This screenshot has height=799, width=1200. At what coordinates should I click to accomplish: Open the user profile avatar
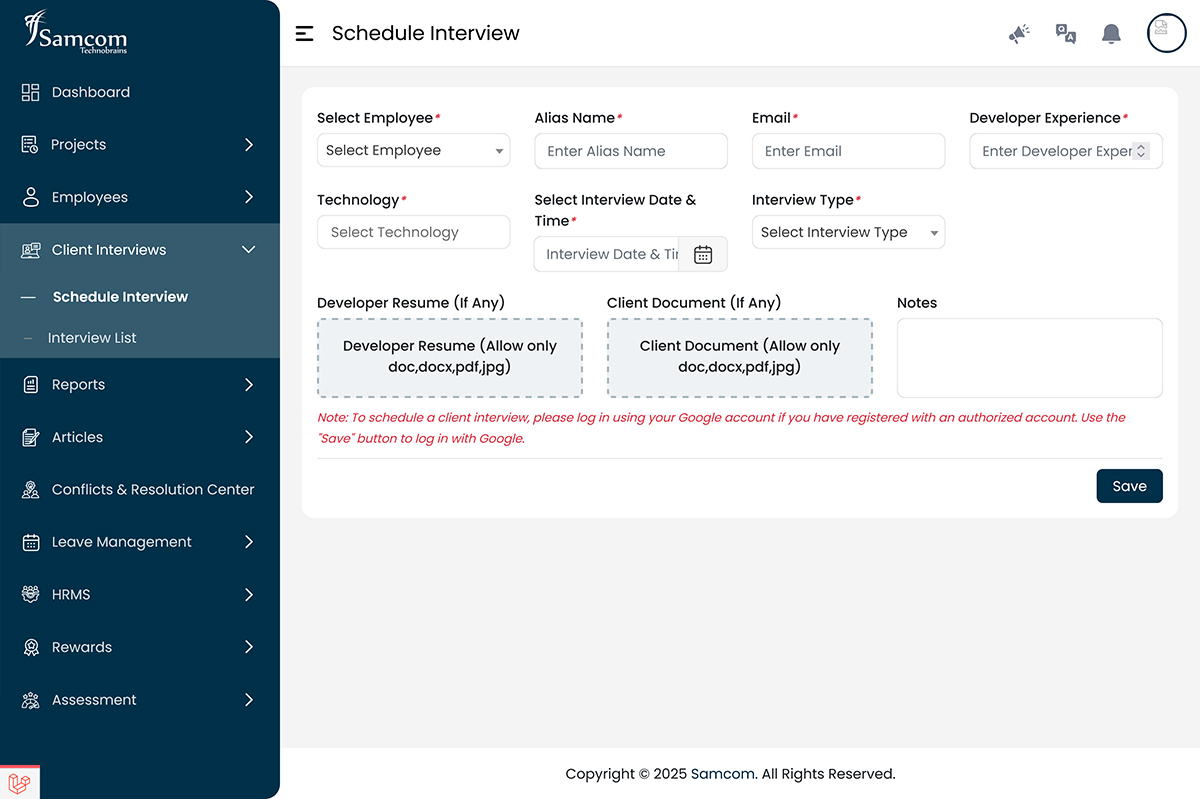[x=1166, y=33]
